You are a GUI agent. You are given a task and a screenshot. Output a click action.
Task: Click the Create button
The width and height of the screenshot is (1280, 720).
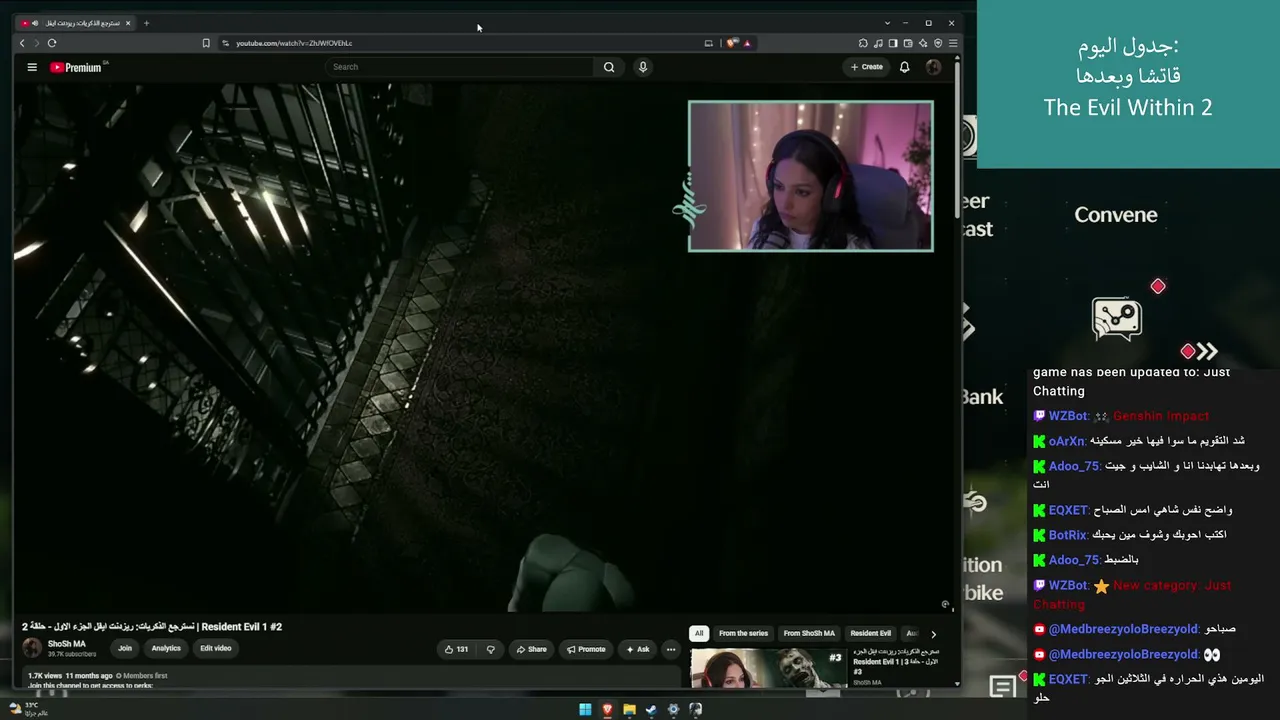(x=866, y=67)
